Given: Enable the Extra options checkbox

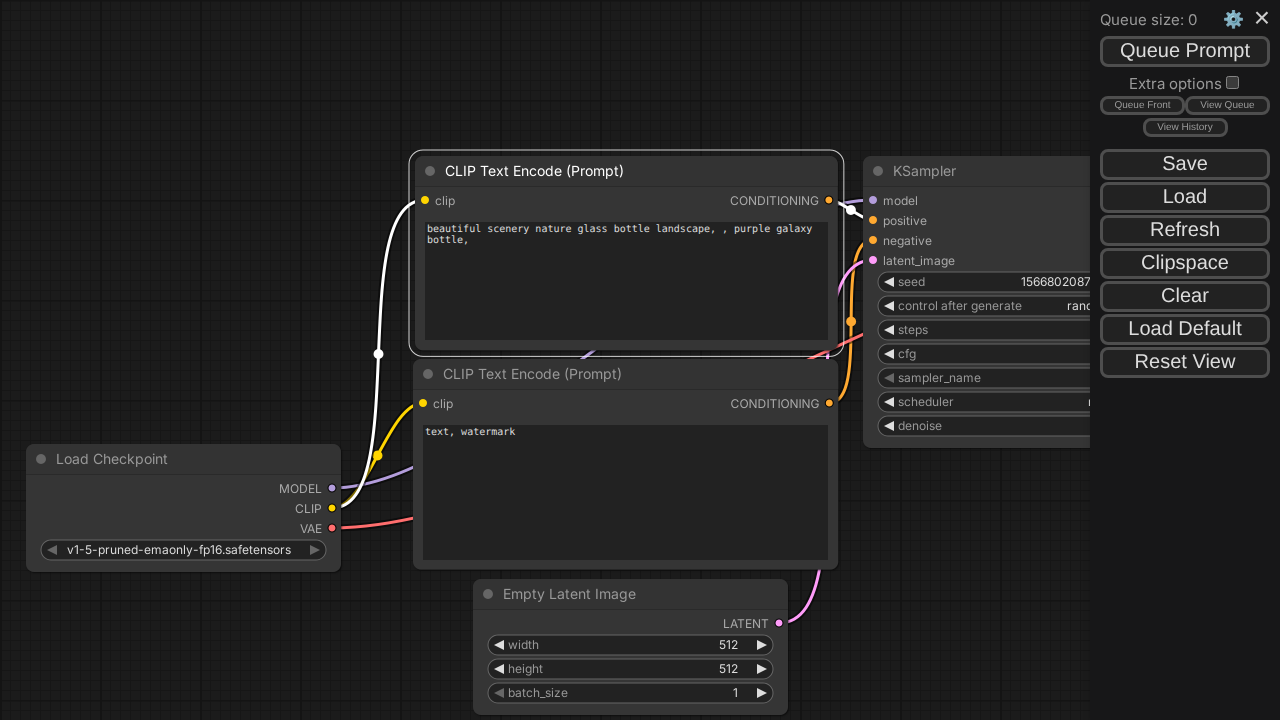Looking at the screenshot, I should pyautogui.click(x=1233, y=83).
